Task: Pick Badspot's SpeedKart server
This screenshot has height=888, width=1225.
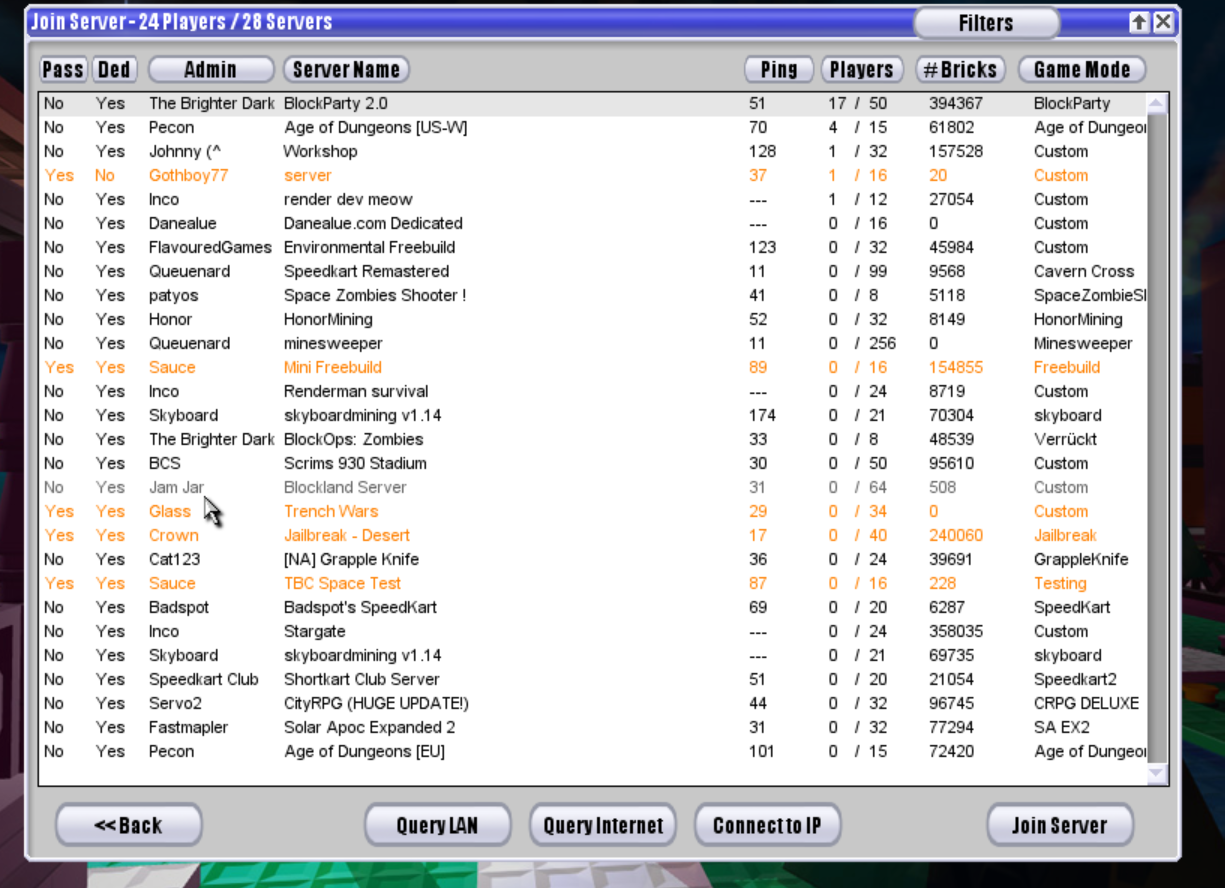Action: [x=593, y=607]
